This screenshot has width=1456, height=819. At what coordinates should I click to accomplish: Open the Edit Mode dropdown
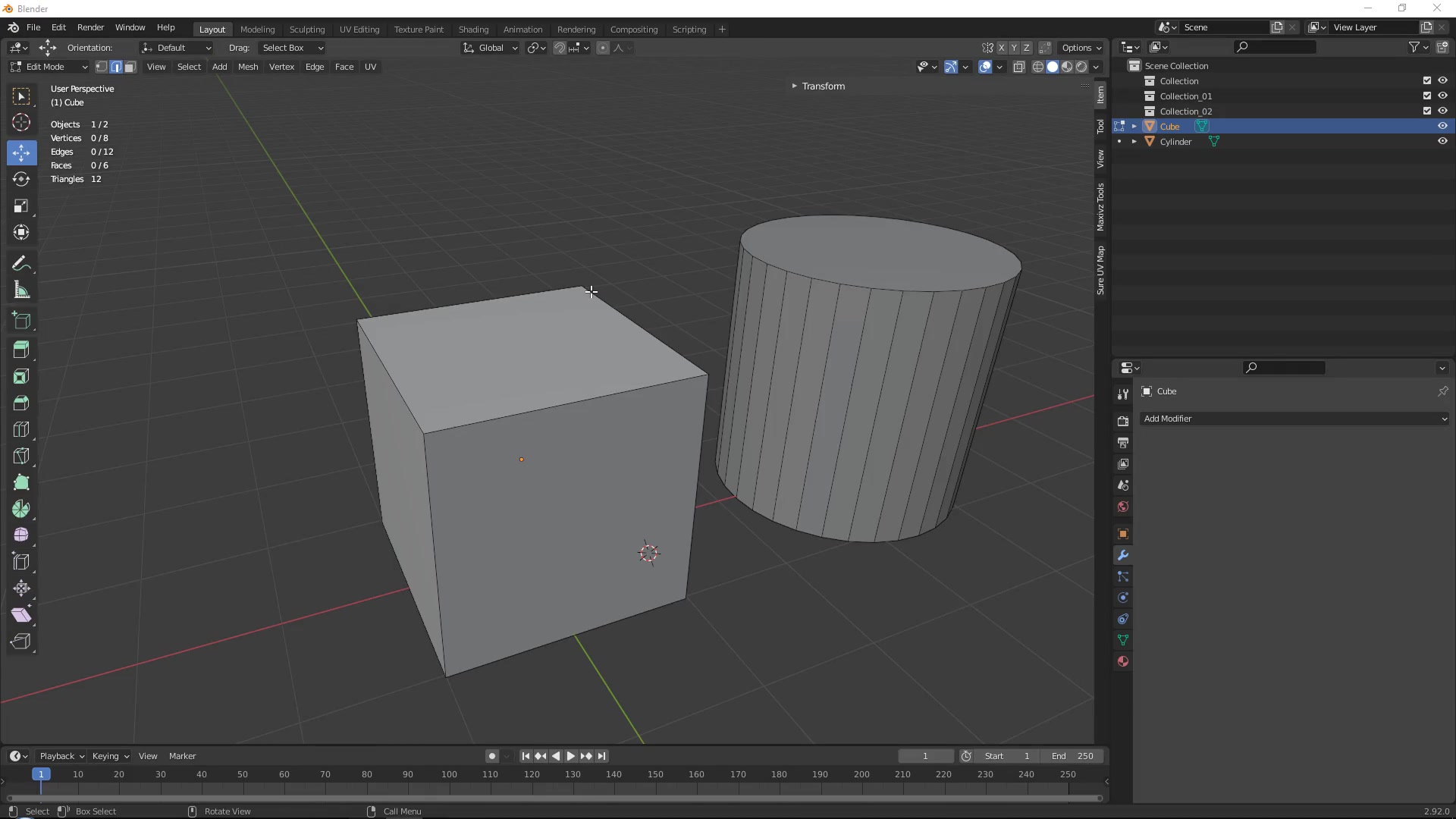49,67
